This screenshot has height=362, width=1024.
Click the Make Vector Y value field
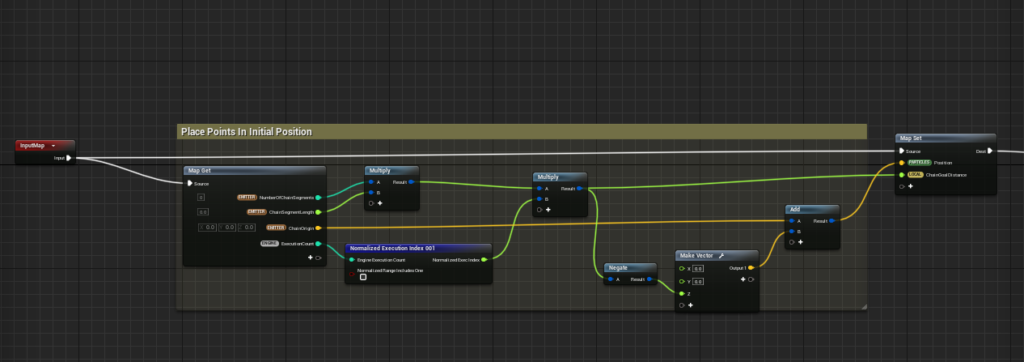click(697, 282)
